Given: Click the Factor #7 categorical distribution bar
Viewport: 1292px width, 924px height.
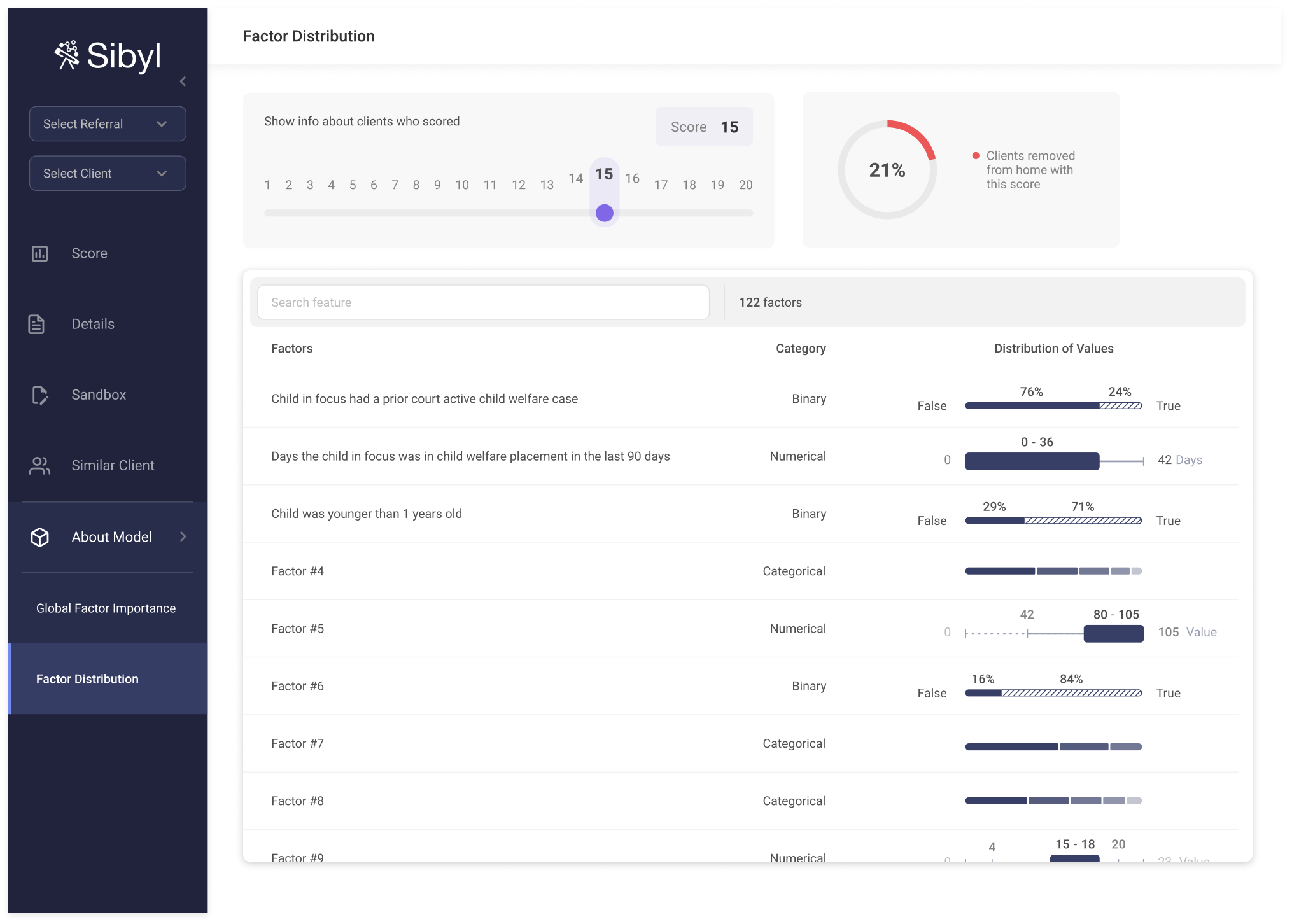Looking at the screenshot, I should [1053, 746].
